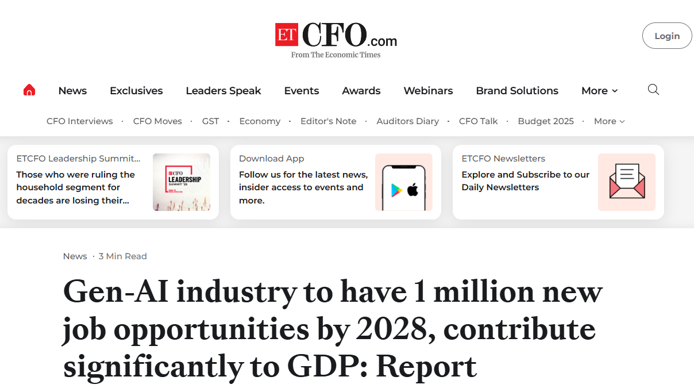The width and height of the screenshot is (694, 392).
Task: Open the Leadership Summit thumbnail
Action: 181,182
